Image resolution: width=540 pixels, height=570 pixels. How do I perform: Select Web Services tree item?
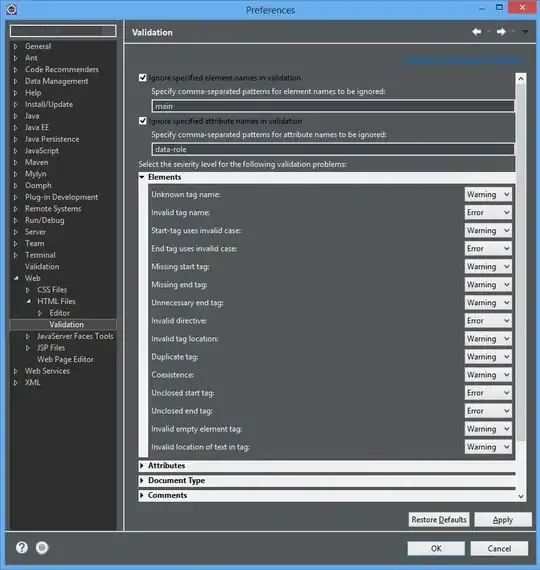point(47,371)
